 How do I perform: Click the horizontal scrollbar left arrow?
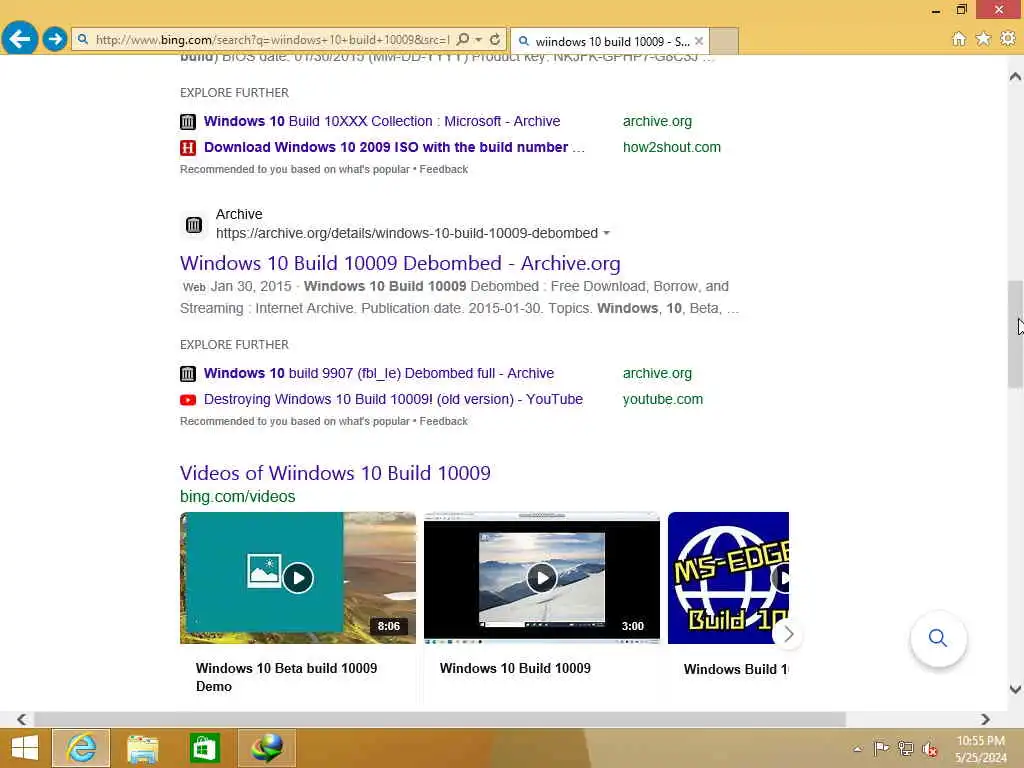(22, 719)
